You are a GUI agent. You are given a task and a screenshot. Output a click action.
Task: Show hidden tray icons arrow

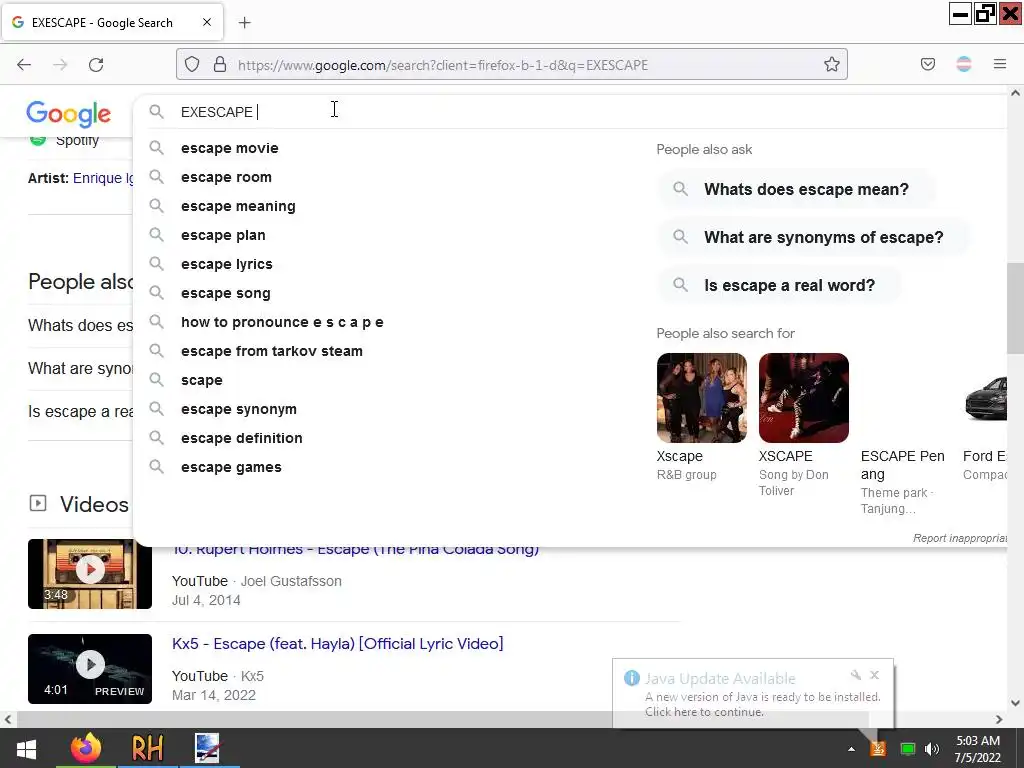click(x=851, y=749)
